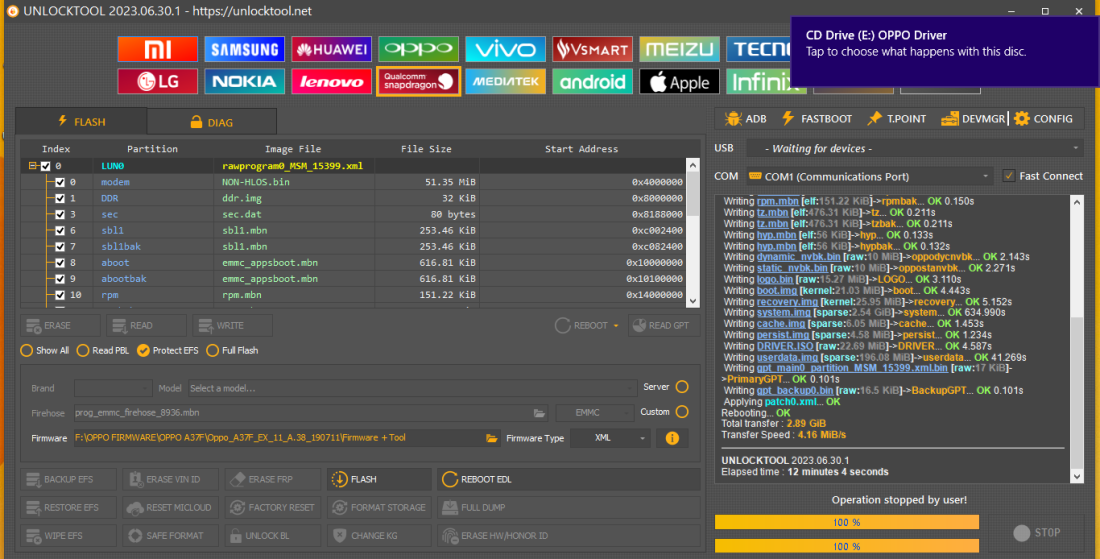This screenshot has width=1100, height=559.
Task: Select the LG brand icon
Action: (158, 81)
